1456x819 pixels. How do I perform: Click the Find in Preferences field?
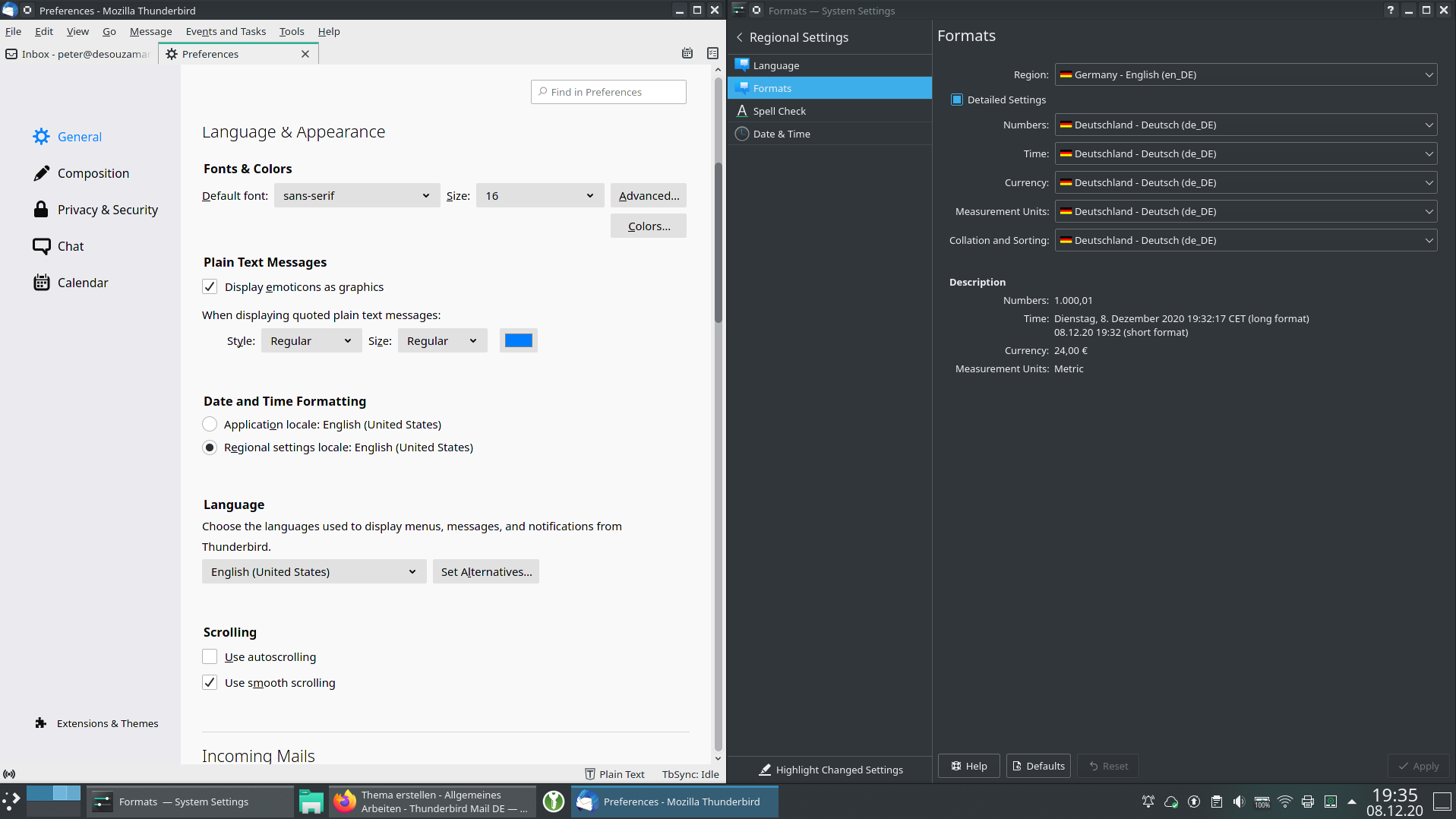(x=608, y=92)
